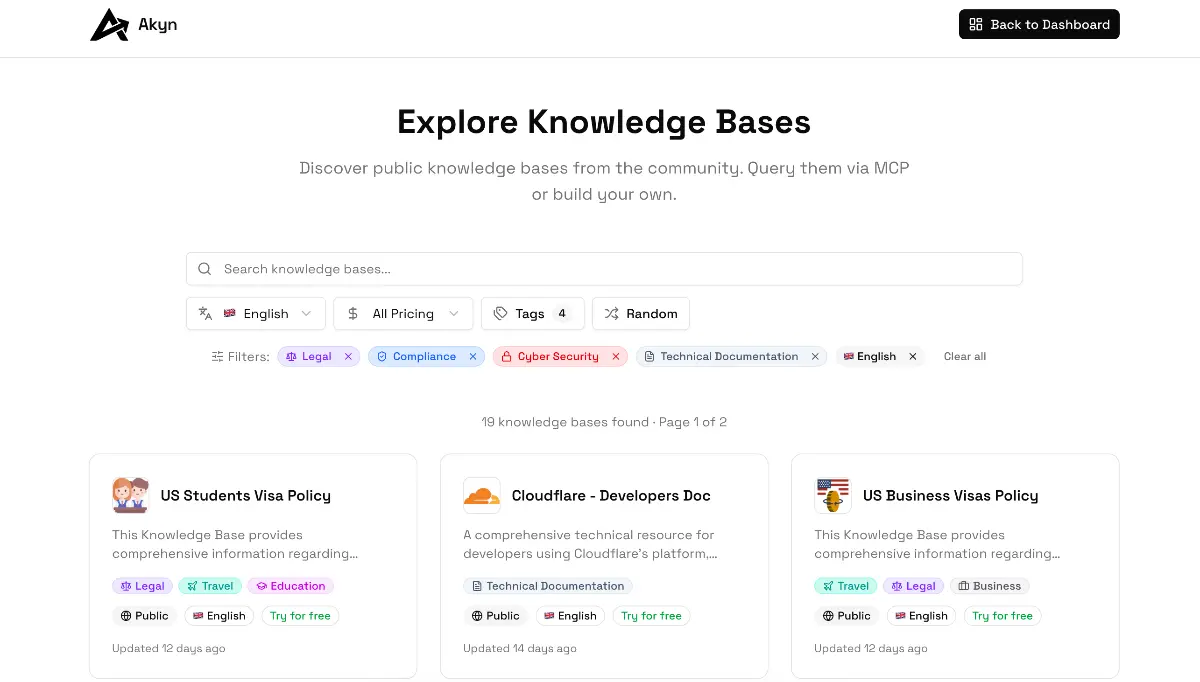Image resolution: width=1200 pixels, height=682 pixels.
Task: Remove the Cyber Security filter chip
Action: click(x=616, y=357)
